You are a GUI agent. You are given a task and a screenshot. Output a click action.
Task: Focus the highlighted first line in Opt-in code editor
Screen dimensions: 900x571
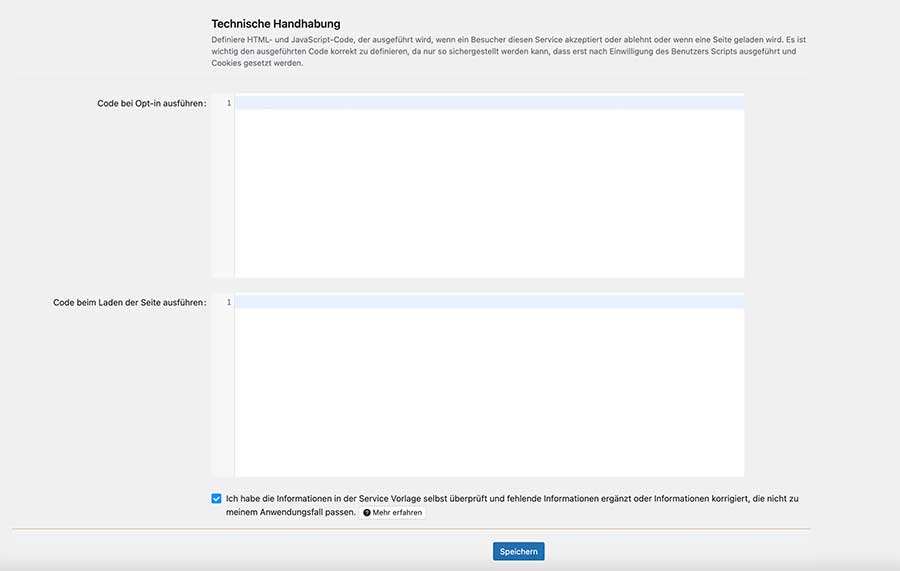(489, 103)
